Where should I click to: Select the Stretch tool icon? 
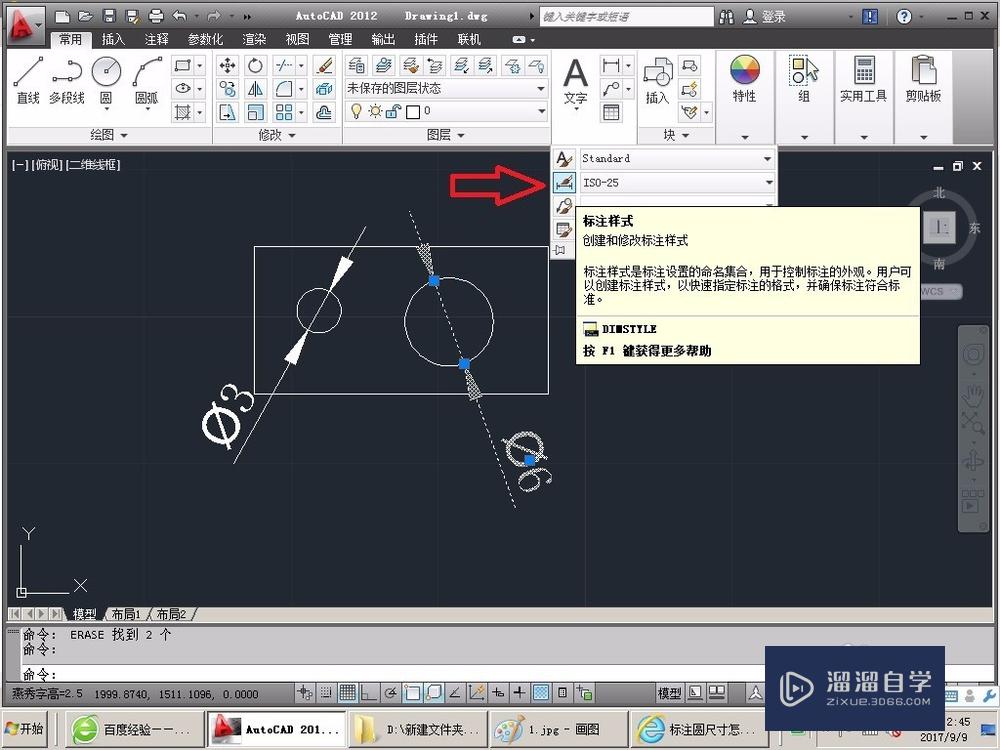tap(227, 113)
